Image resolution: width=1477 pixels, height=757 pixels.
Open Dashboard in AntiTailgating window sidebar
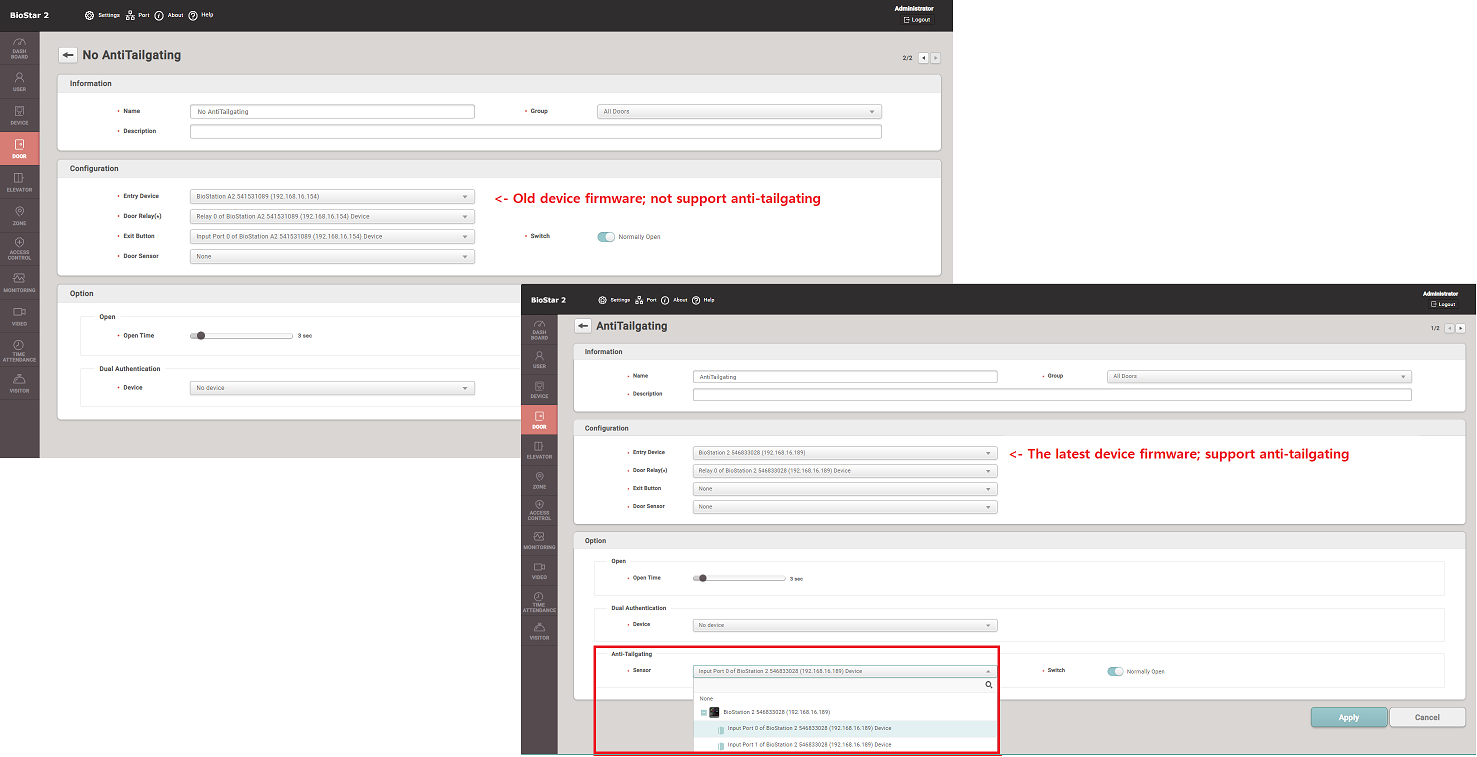(x=539, y=330)
